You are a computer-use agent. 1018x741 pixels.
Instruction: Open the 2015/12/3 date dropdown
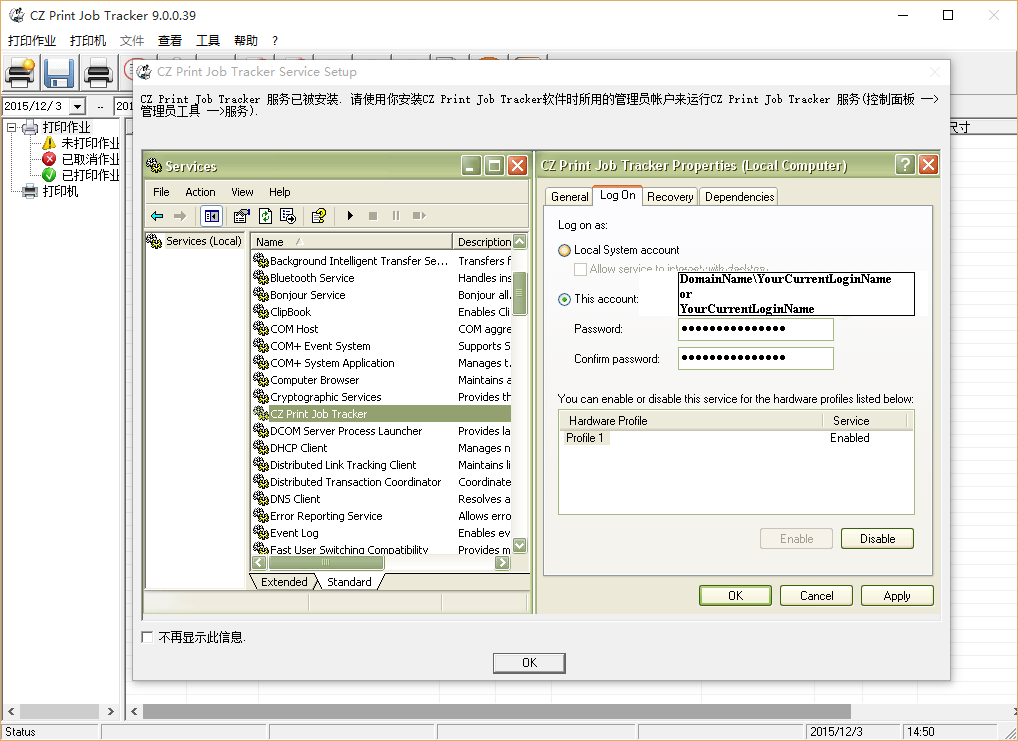(78, 106)
